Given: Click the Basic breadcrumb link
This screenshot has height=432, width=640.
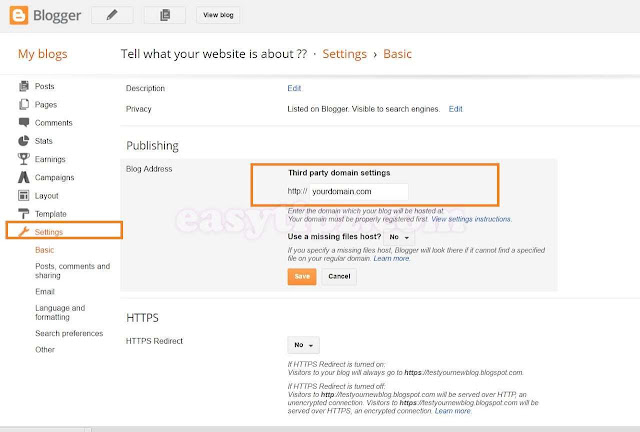Looking at the screenshot, I should (x=397, y=54).
